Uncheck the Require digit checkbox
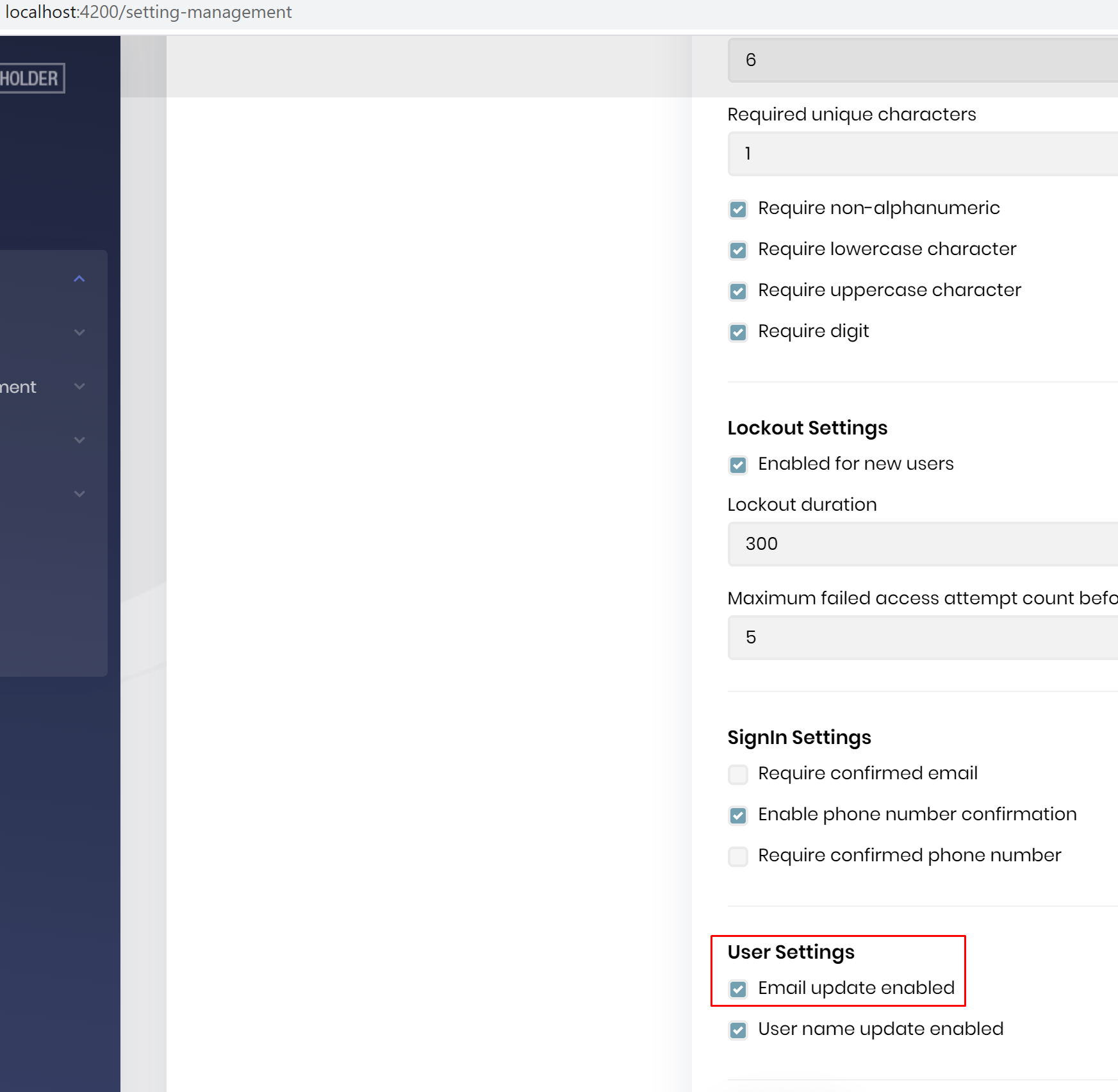This screenshot has height=1092, width=1118. click(x=738, y=332)
